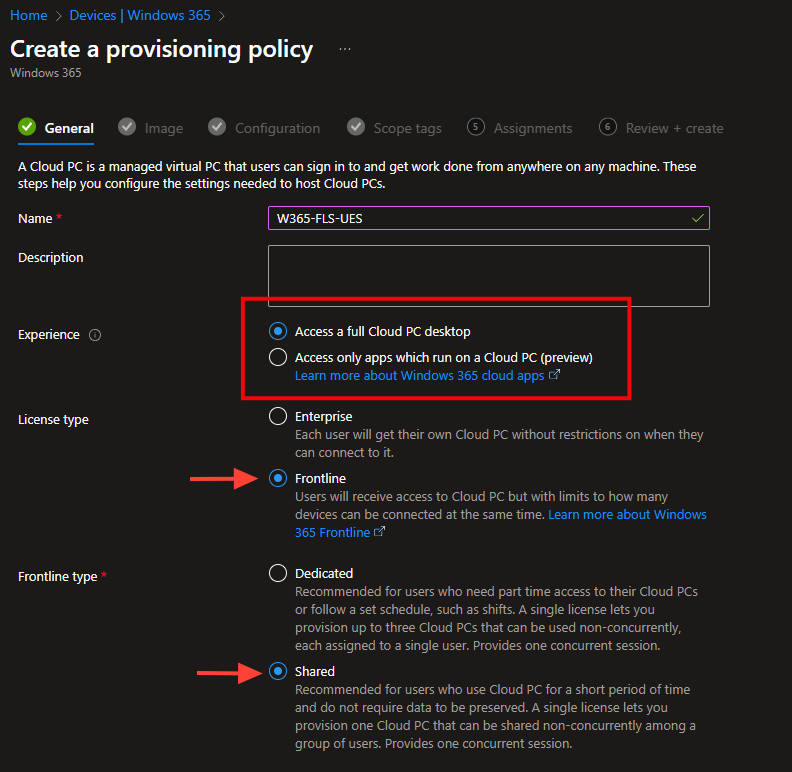
Task: Click the Name input field
Action: tap(478, 218)
